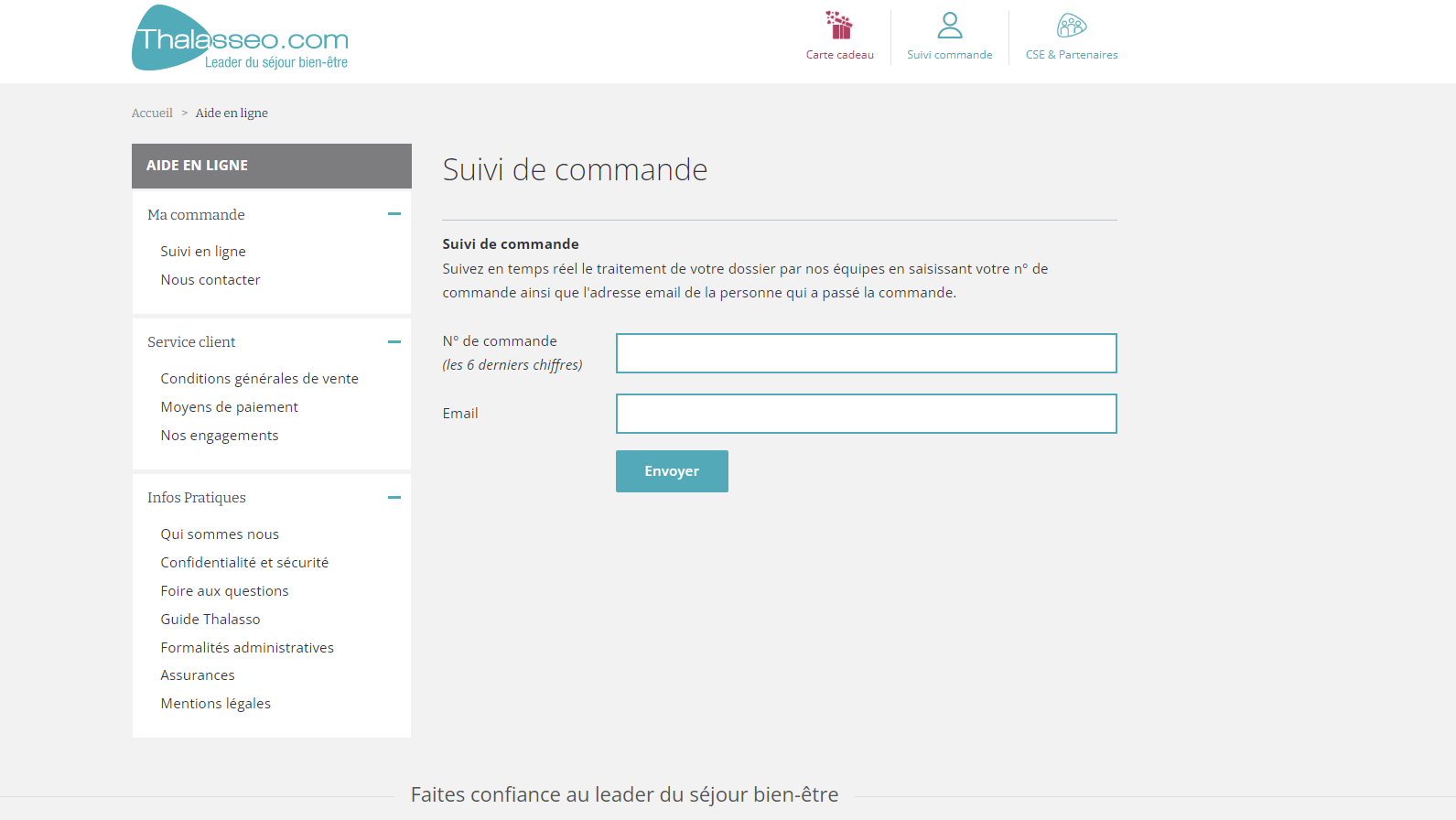Click the Thalasseo.com logo
The height and width of the screenshot is (820, 1456).
coord(240,38)
